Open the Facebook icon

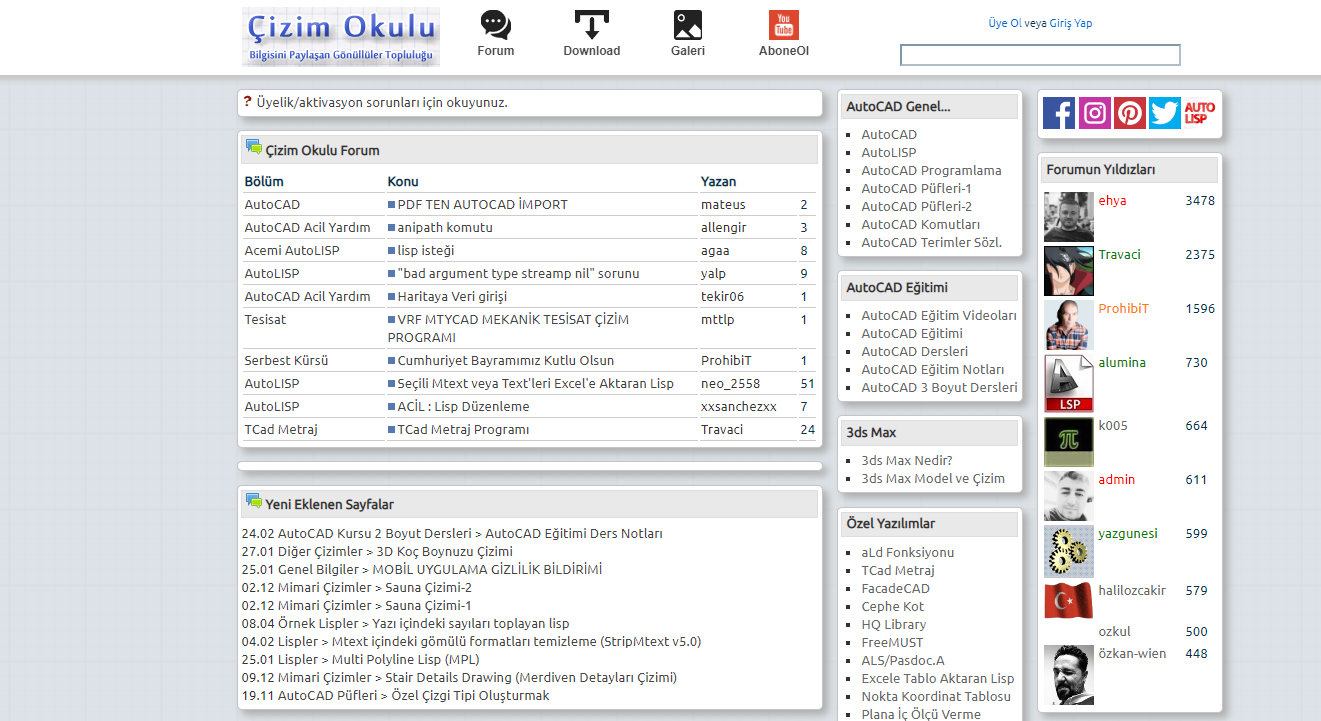[x=1058, y=113]
